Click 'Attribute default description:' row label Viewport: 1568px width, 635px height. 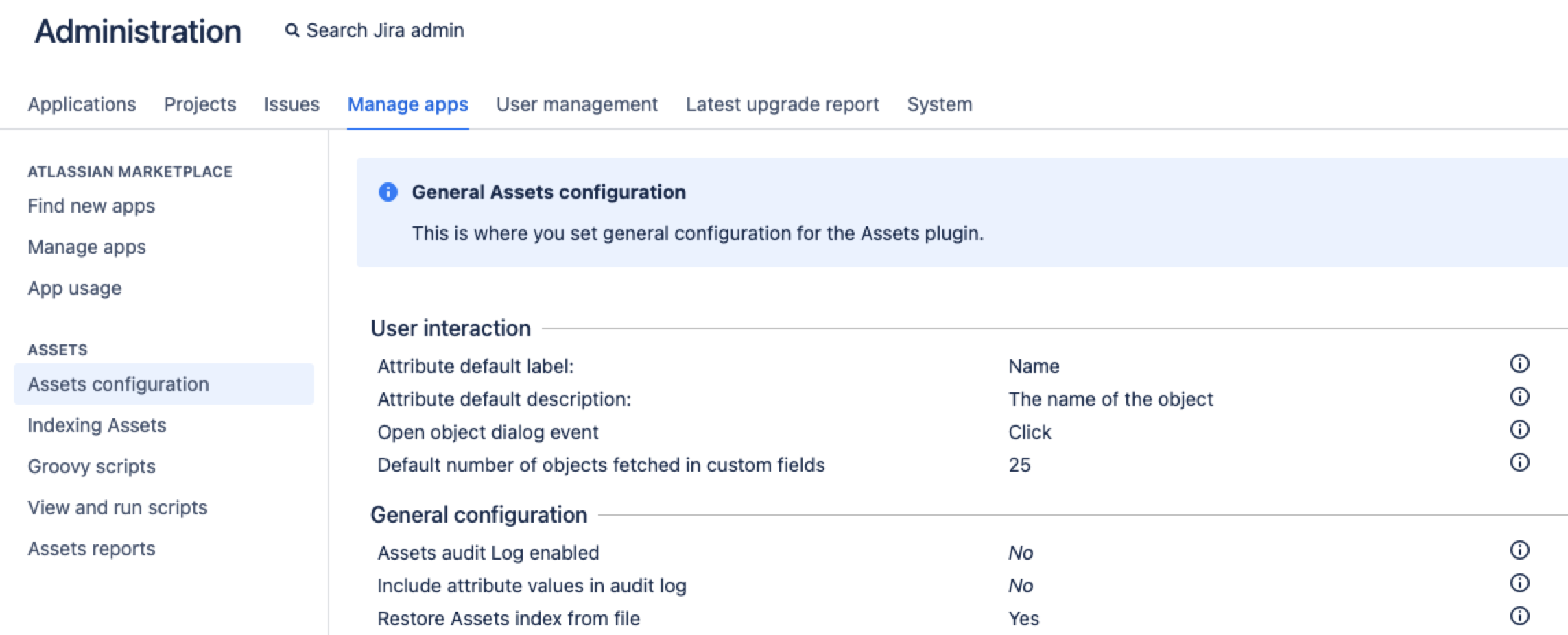(x=504, y=399)
